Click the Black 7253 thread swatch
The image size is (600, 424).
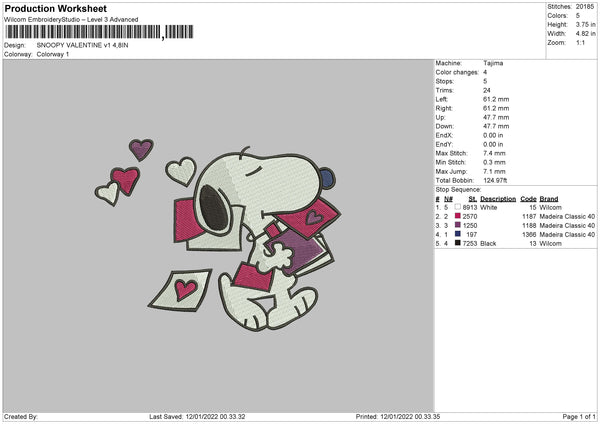(x=458, y=243)
